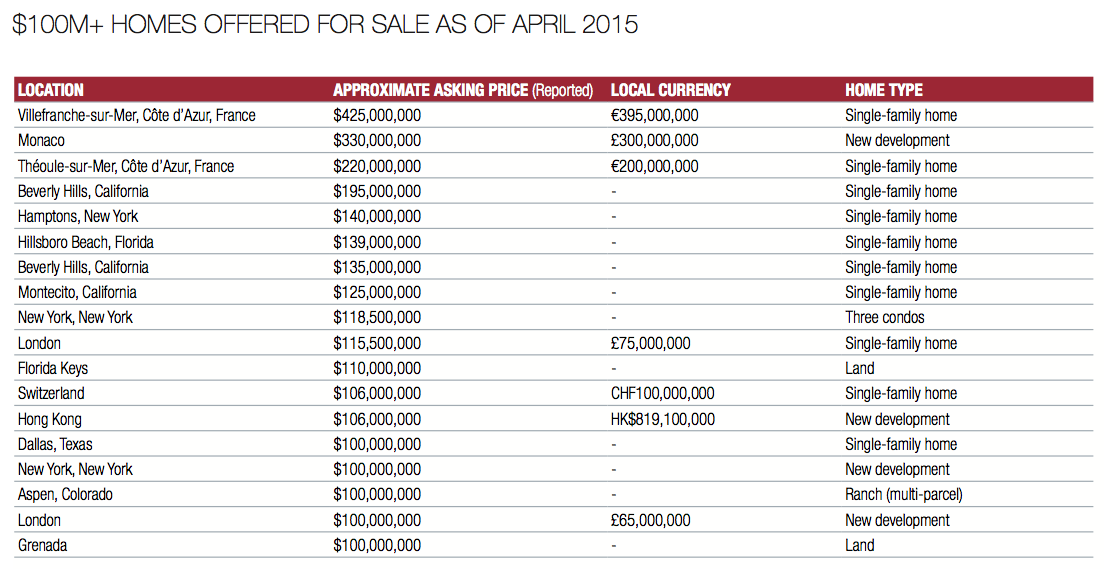Image resolution: width=1104 pixels, height=576 pixels.
Task: Select the HOME TYPE column header
Action: click(883, 90)
